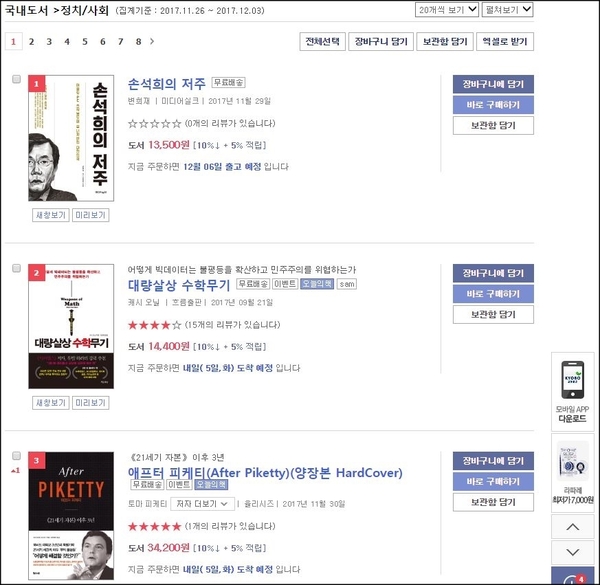The width and height of the screenshot is (600, 585).
Task: Click publisher 율리시즈
Action: pyautogui.click(x=259, y=504)
